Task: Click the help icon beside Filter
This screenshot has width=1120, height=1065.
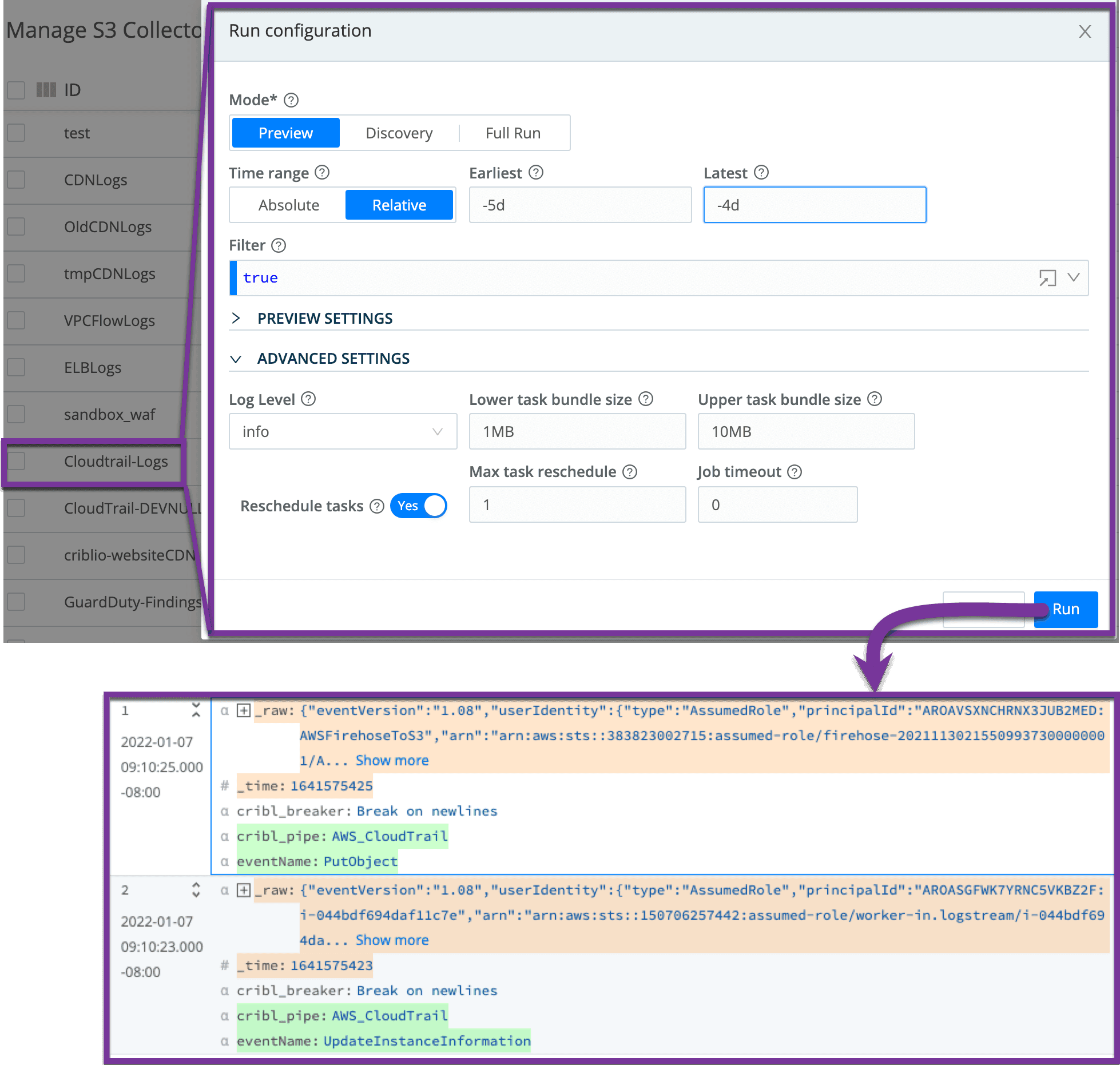Action: pos(279,245)
